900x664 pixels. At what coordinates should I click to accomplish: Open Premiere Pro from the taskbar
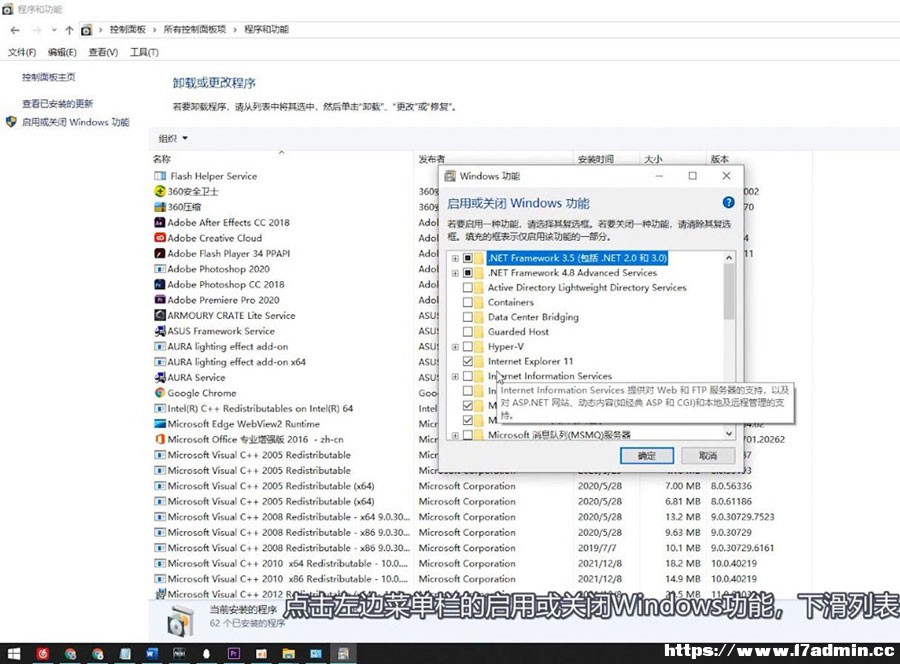click(234, 653)
